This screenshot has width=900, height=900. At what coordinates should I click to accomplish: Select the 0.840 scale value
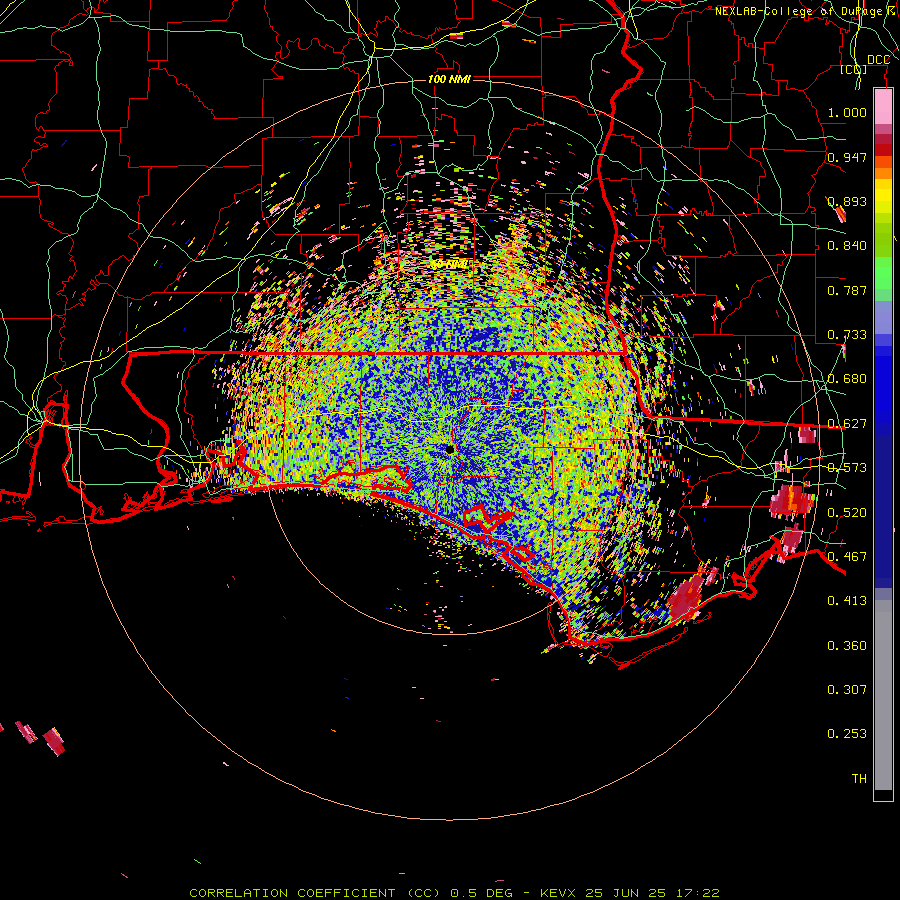tap(847, 246)
